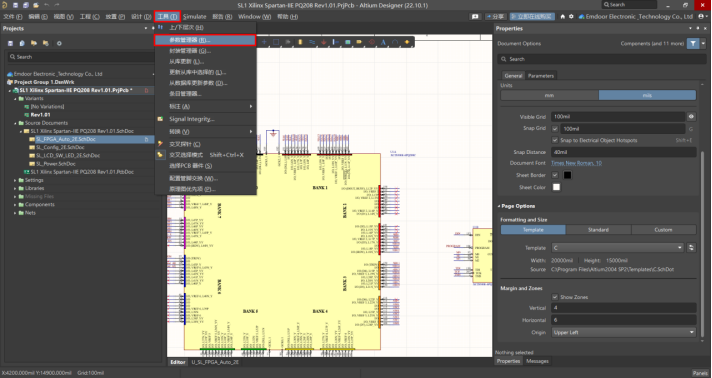Click the Times New Roman, 10 font link
Image resolution: width=712 pixels, height=378 pixels.
576,163
